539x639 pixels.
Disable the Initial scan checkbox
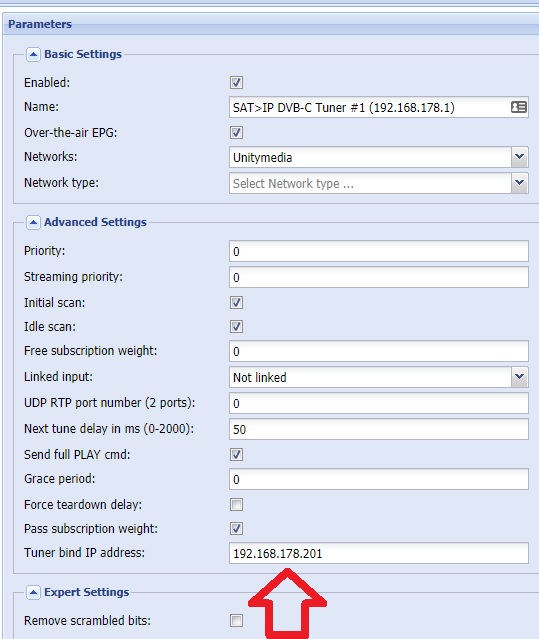[236, 302]
